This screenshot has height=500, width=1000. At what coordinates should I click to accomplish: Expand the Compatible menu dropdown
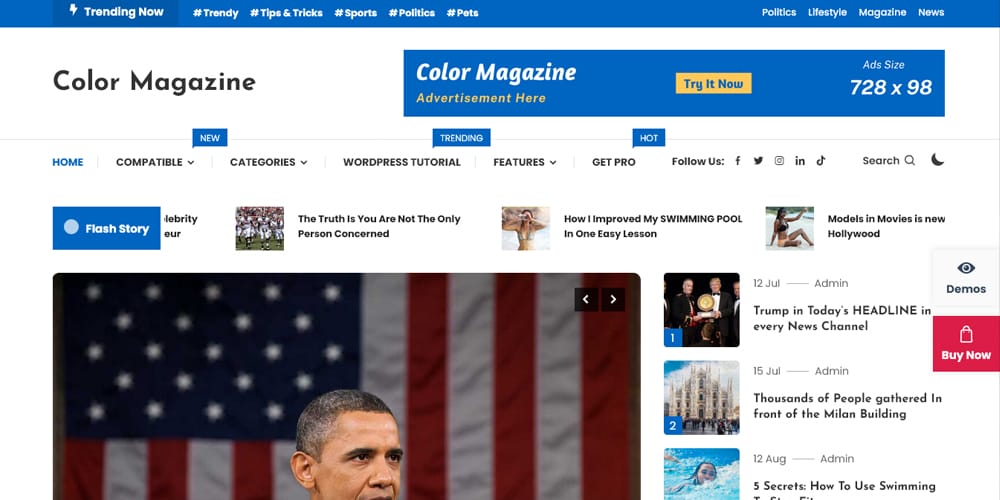click(x=155, y=162)
